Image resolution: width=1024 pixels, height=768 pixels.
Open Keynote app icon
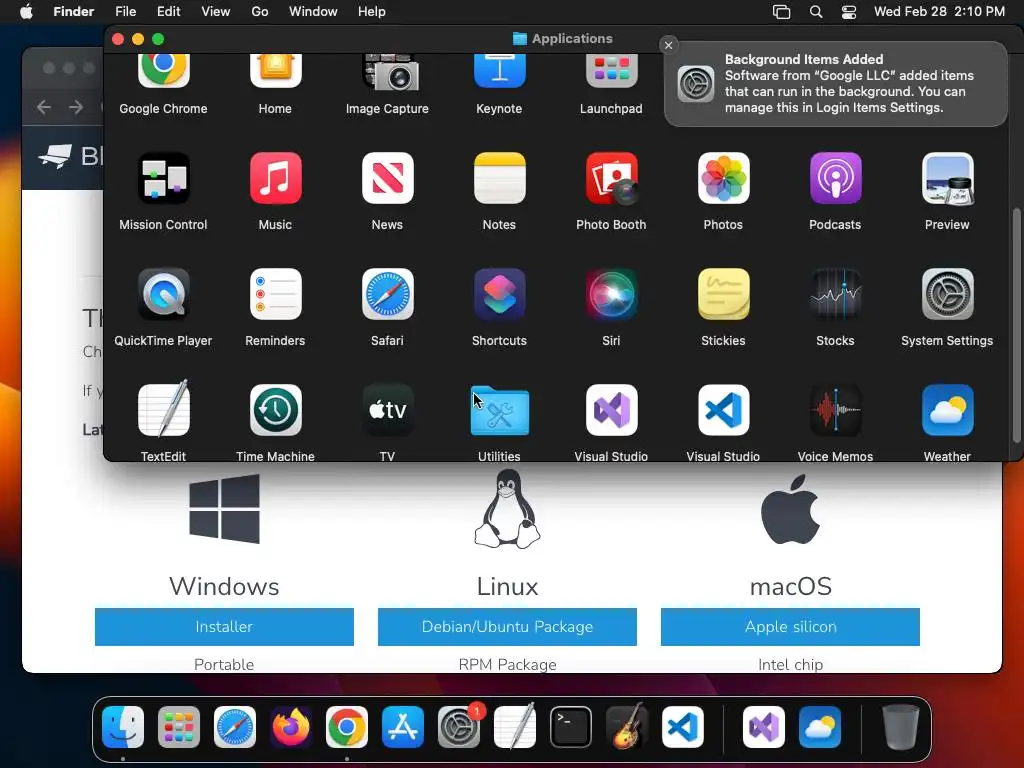pos(500,71)
